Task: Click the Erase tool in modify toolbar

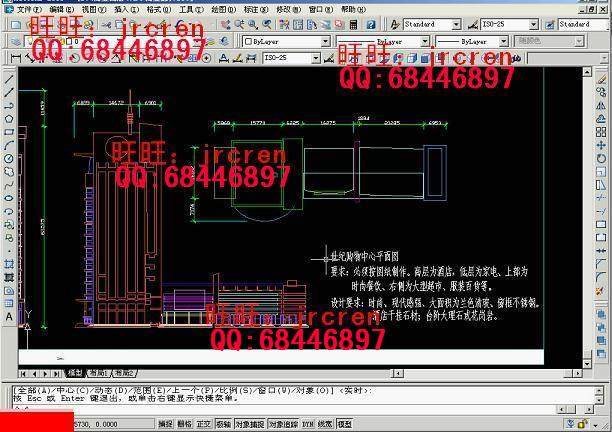Action: pyautogui.click(x=601, y=79)
